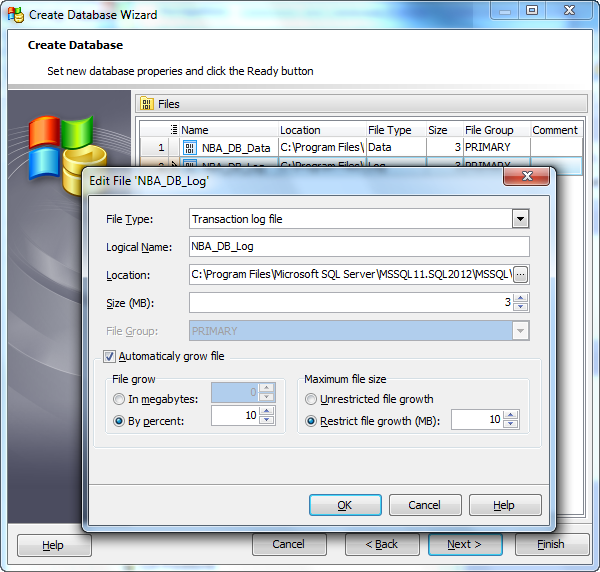Select the In megabytes radio option
Screen dimensions: 600x572
119,399
